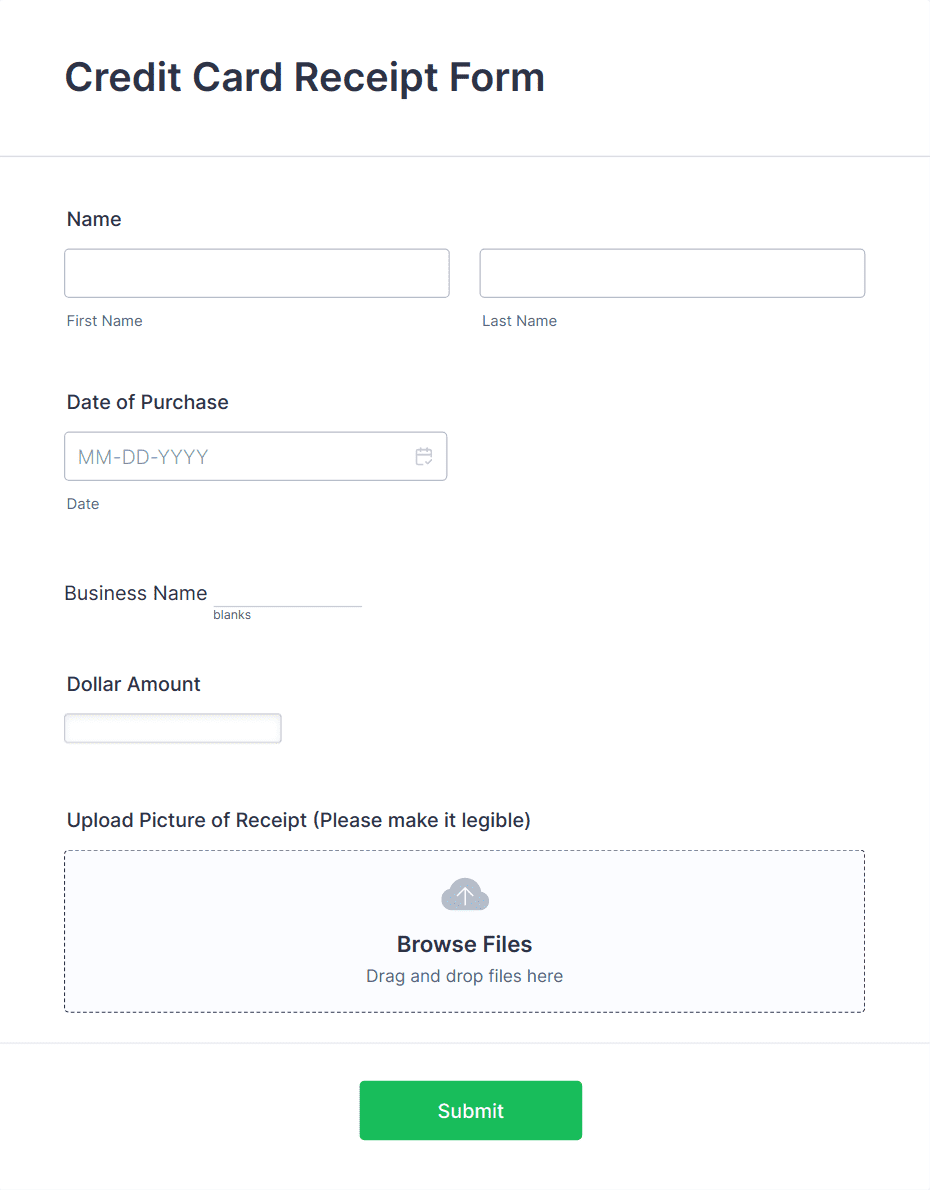Screen dimensions: 930x1190
Task: Click the Last Name helper text
Action: pyautogui.click(x=519, y=321)
